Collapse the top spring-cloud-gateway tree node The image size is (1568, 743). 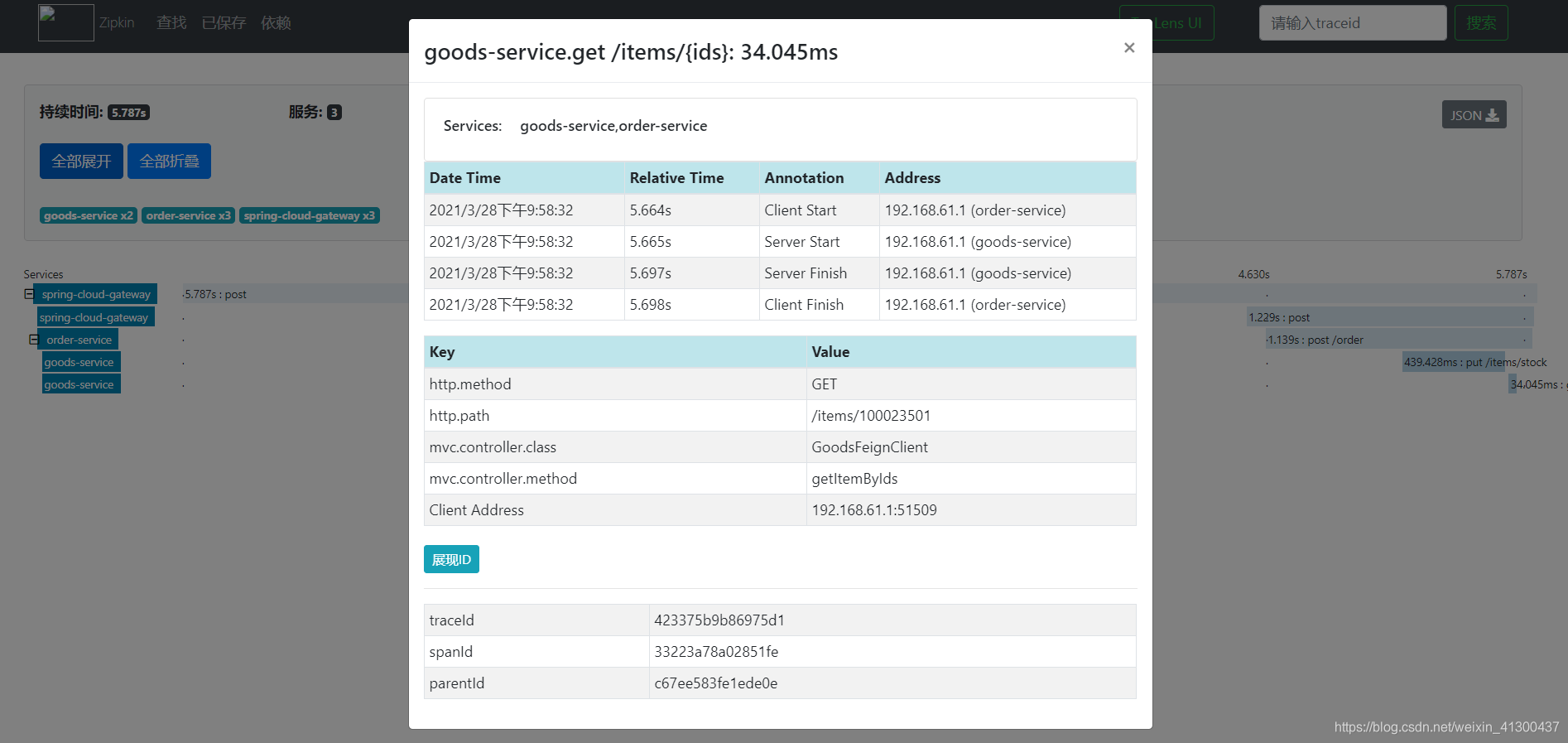(x=29, y=294)
